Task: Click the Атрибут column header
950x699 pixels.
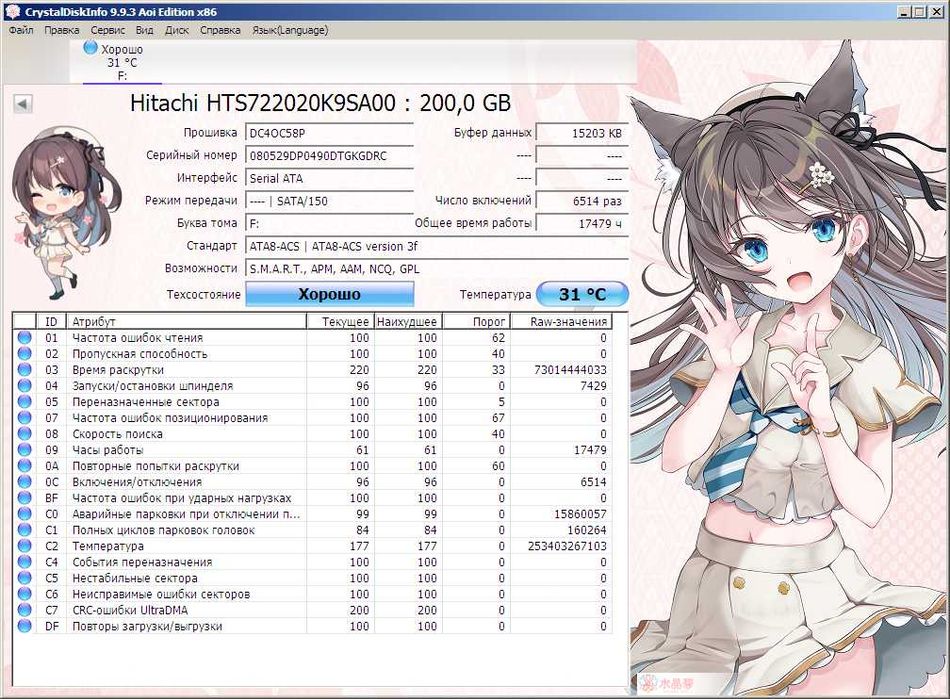Action: [x=187, y=321]
